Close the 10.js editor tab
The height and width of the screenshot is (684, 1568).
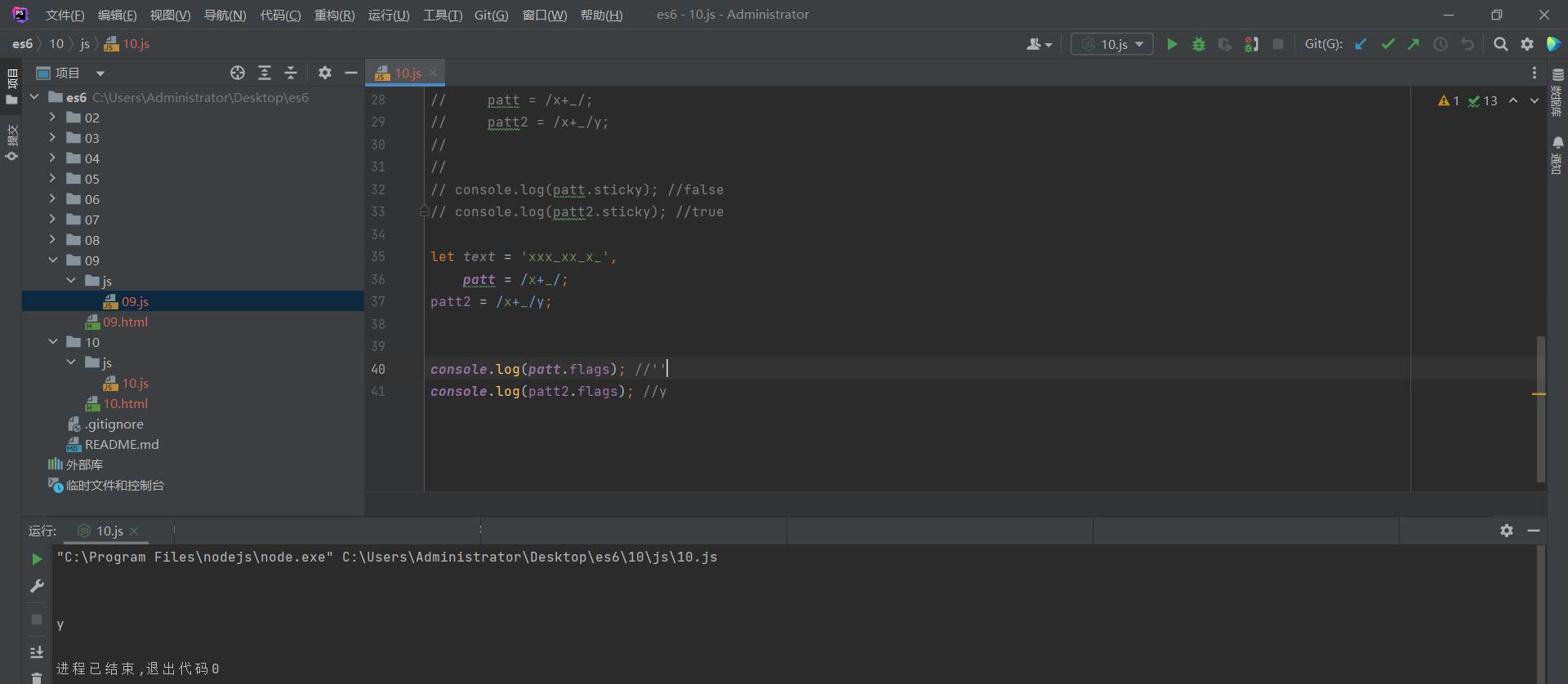click(433, 73)
